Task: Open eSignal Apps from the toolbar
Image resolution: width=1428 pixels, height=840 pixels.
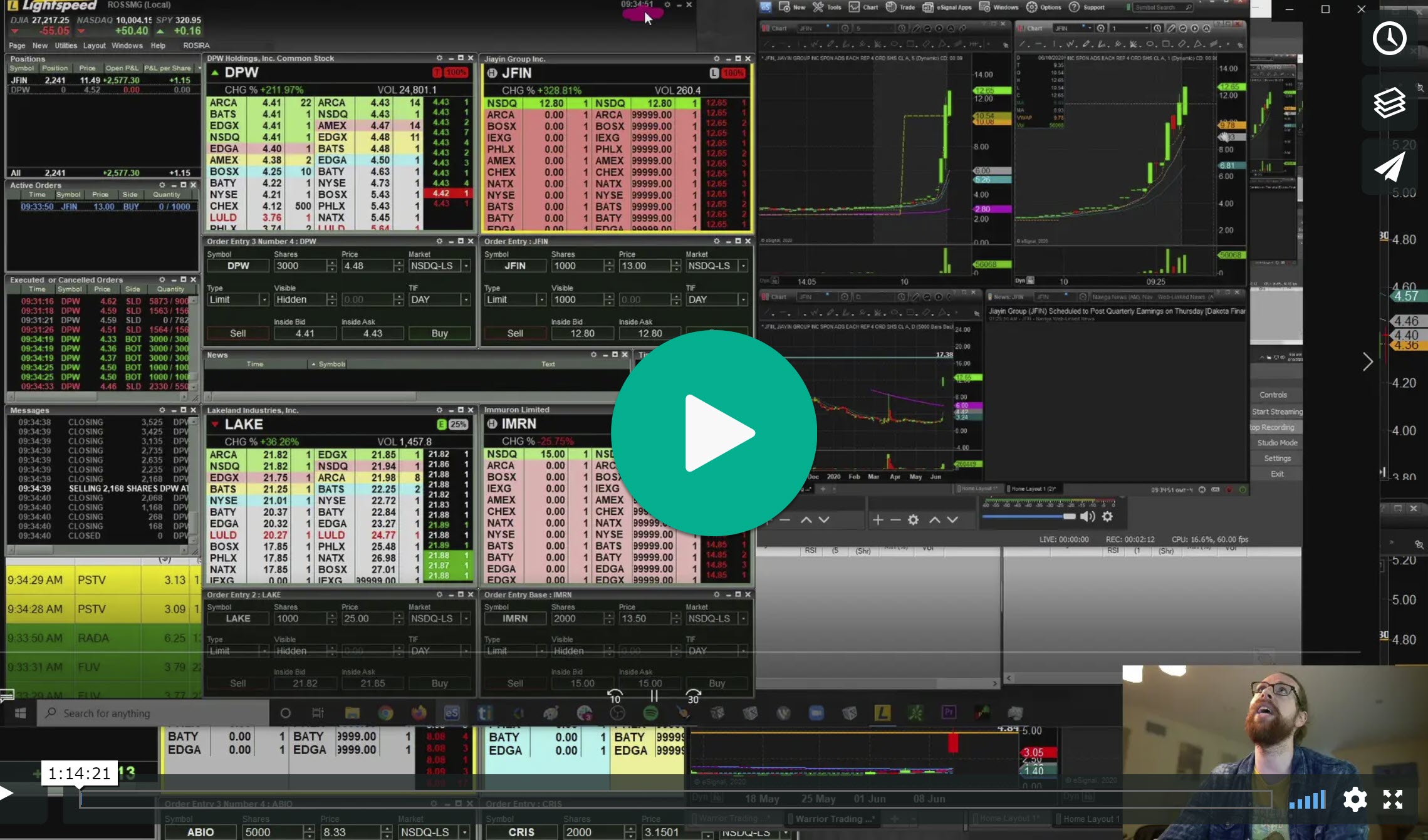Action: pyautogui.click(x=947, y=8)
